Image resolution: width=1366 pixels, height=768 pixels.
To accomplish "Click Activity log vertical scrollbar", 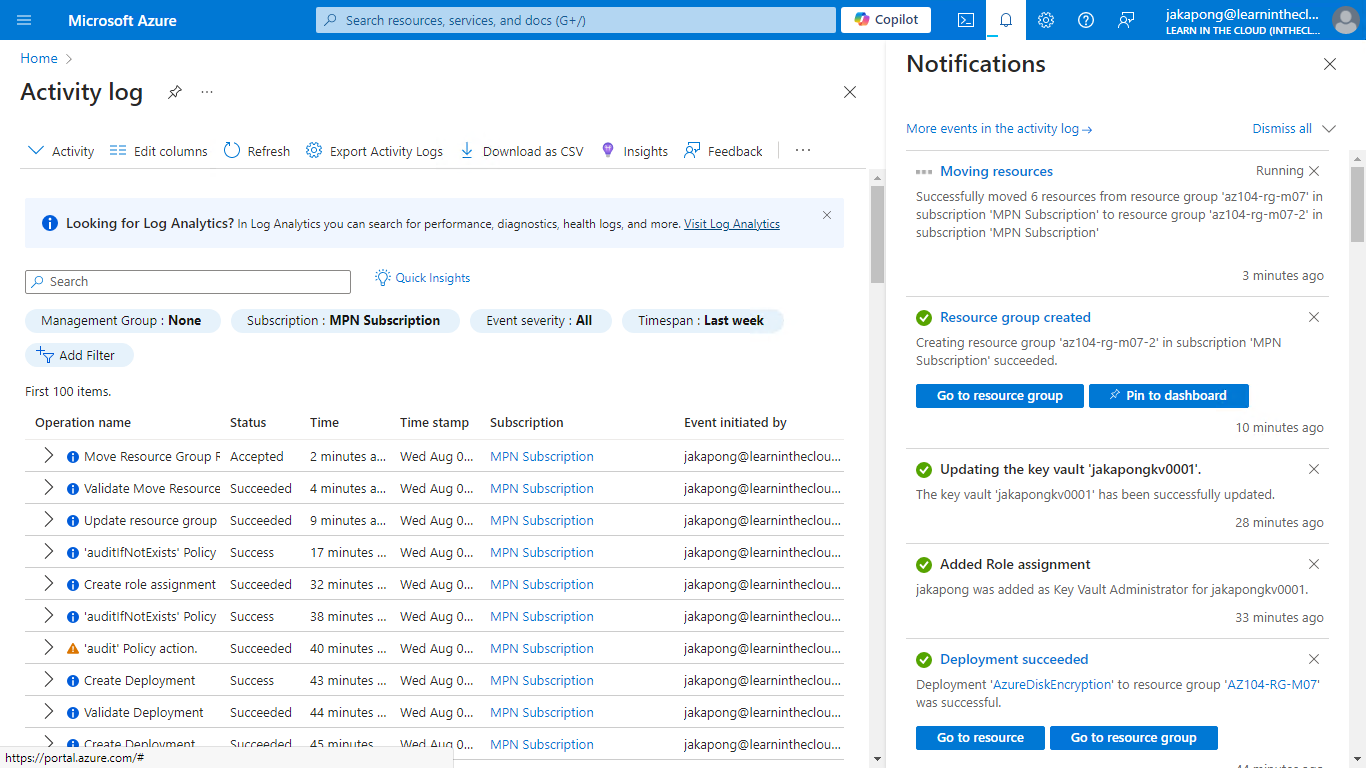I will [877, 234].
